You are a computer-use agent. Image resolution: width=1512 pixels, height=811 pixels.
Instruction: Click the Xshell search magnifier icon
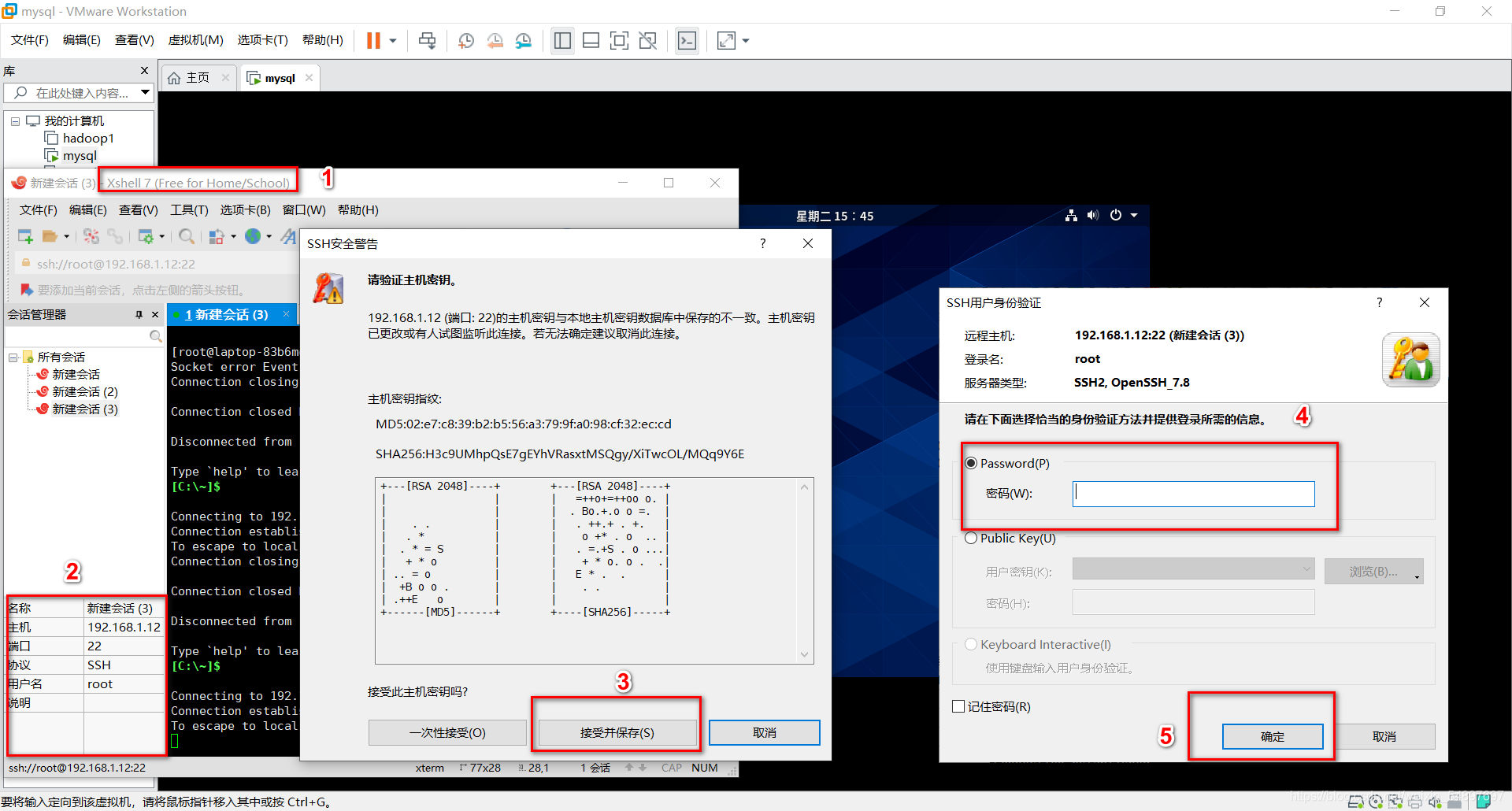(187, 236)
